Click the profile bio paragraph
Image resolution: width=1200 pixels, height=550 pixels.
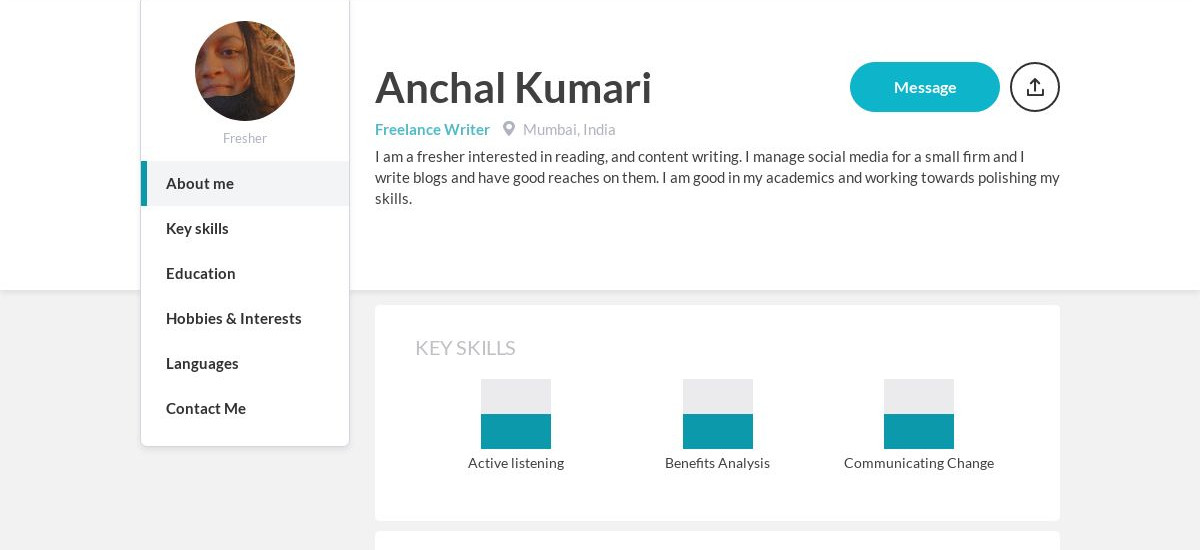pos(717,177)
